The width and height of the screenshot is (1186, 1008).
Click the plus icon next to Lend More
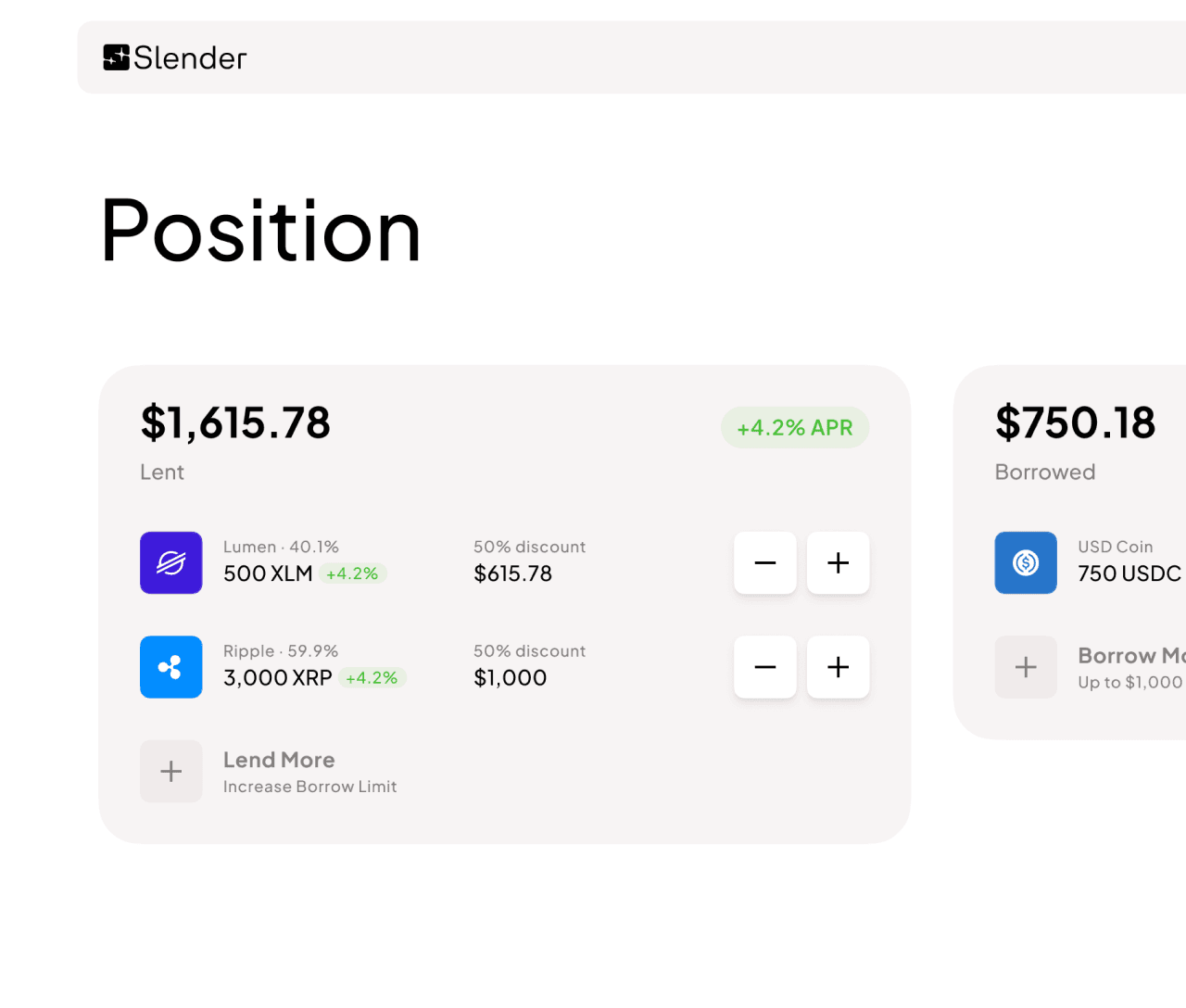pos(170,771)
